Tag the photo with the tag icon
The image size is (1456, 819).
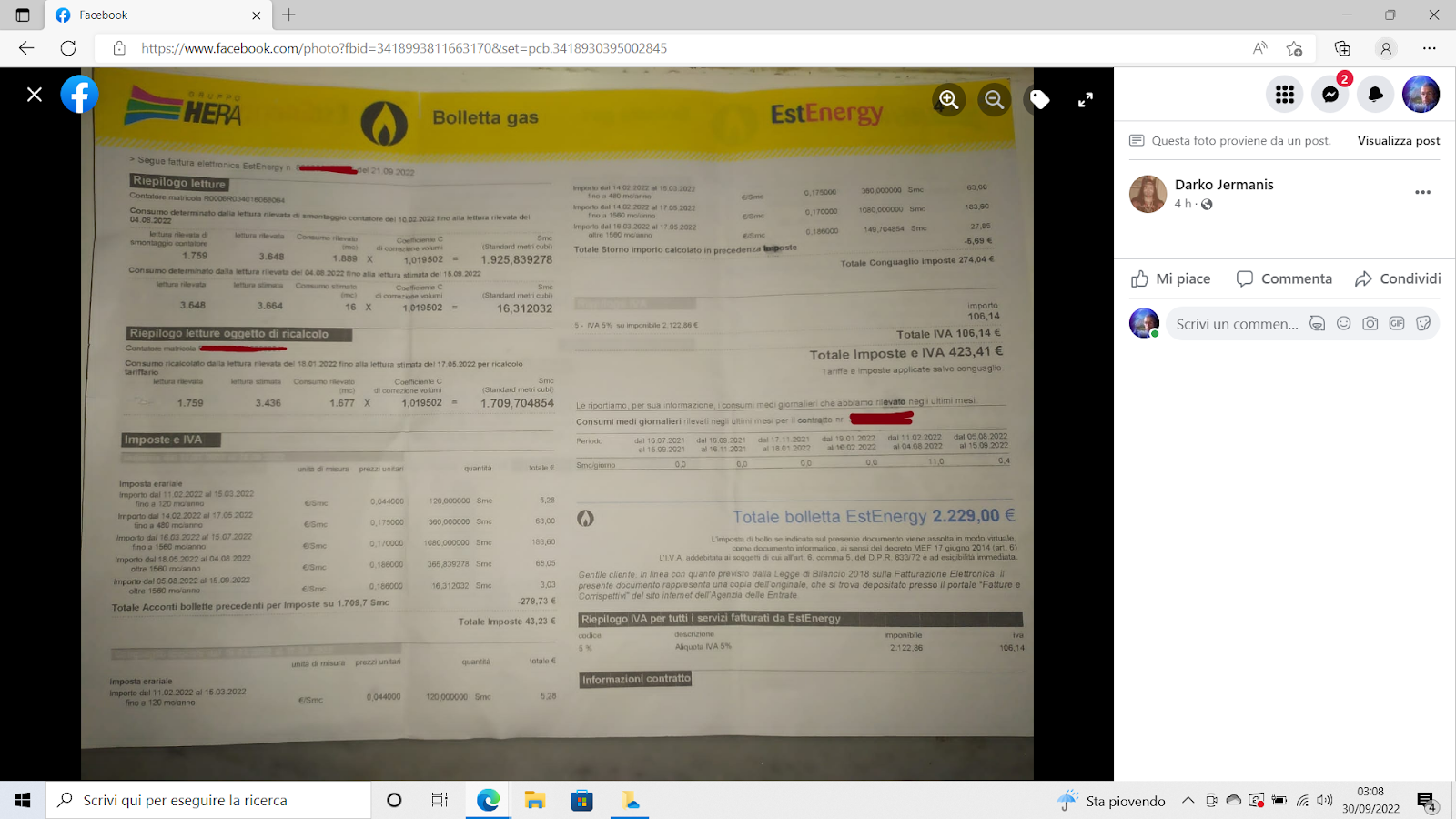(x=1040, y=99)
